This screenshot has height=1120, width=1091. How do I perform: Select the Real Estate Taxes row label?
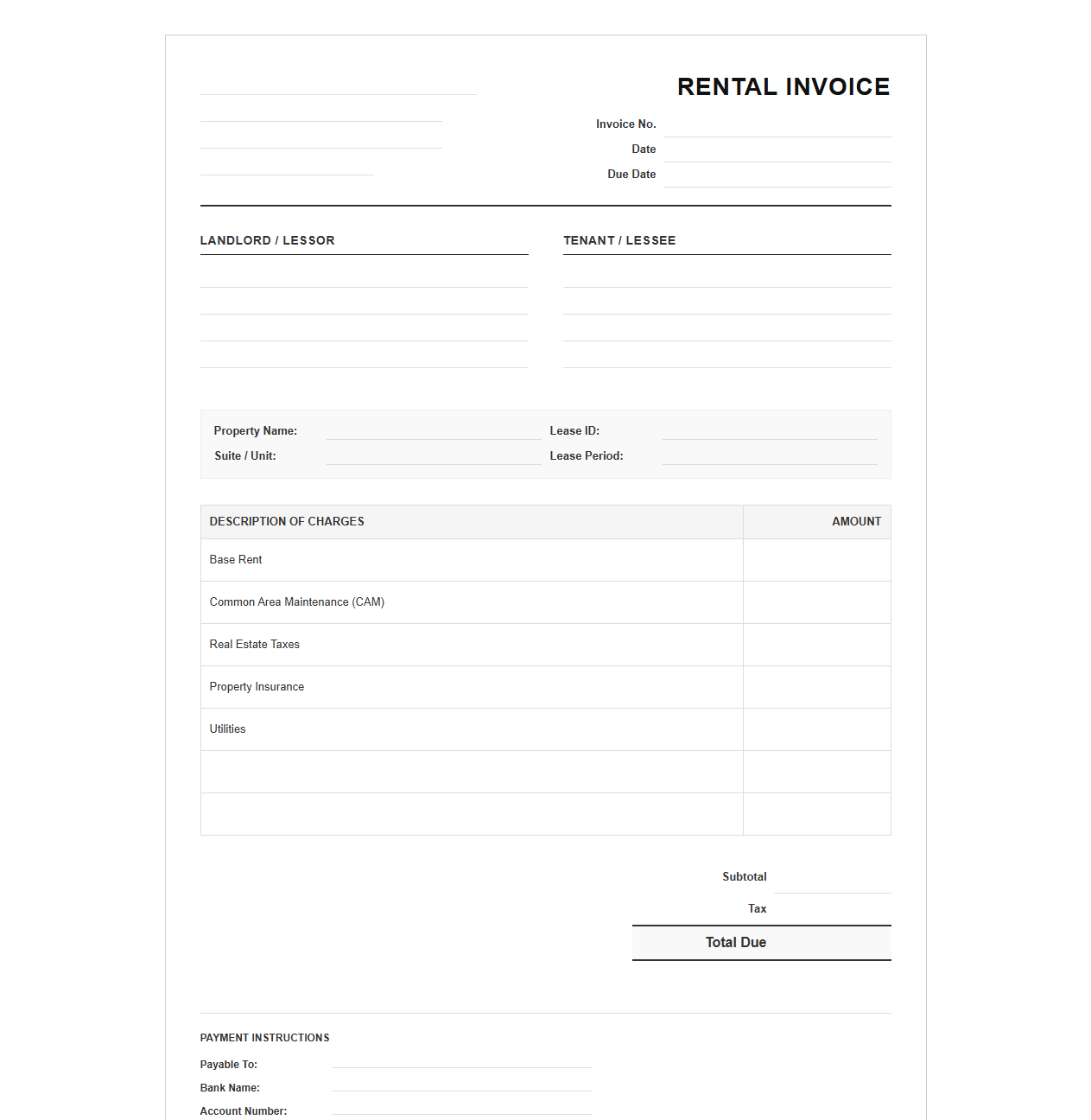[x=255, y=645]
